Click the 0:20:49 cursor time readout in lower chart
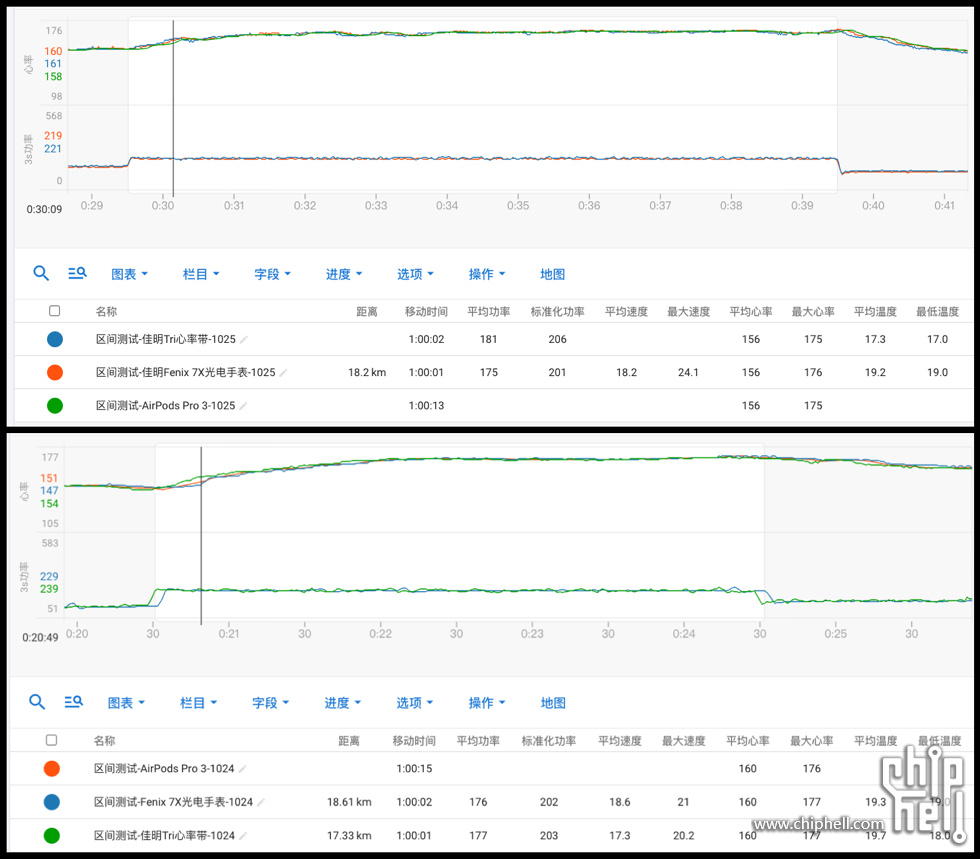 [x=41, y=638]
